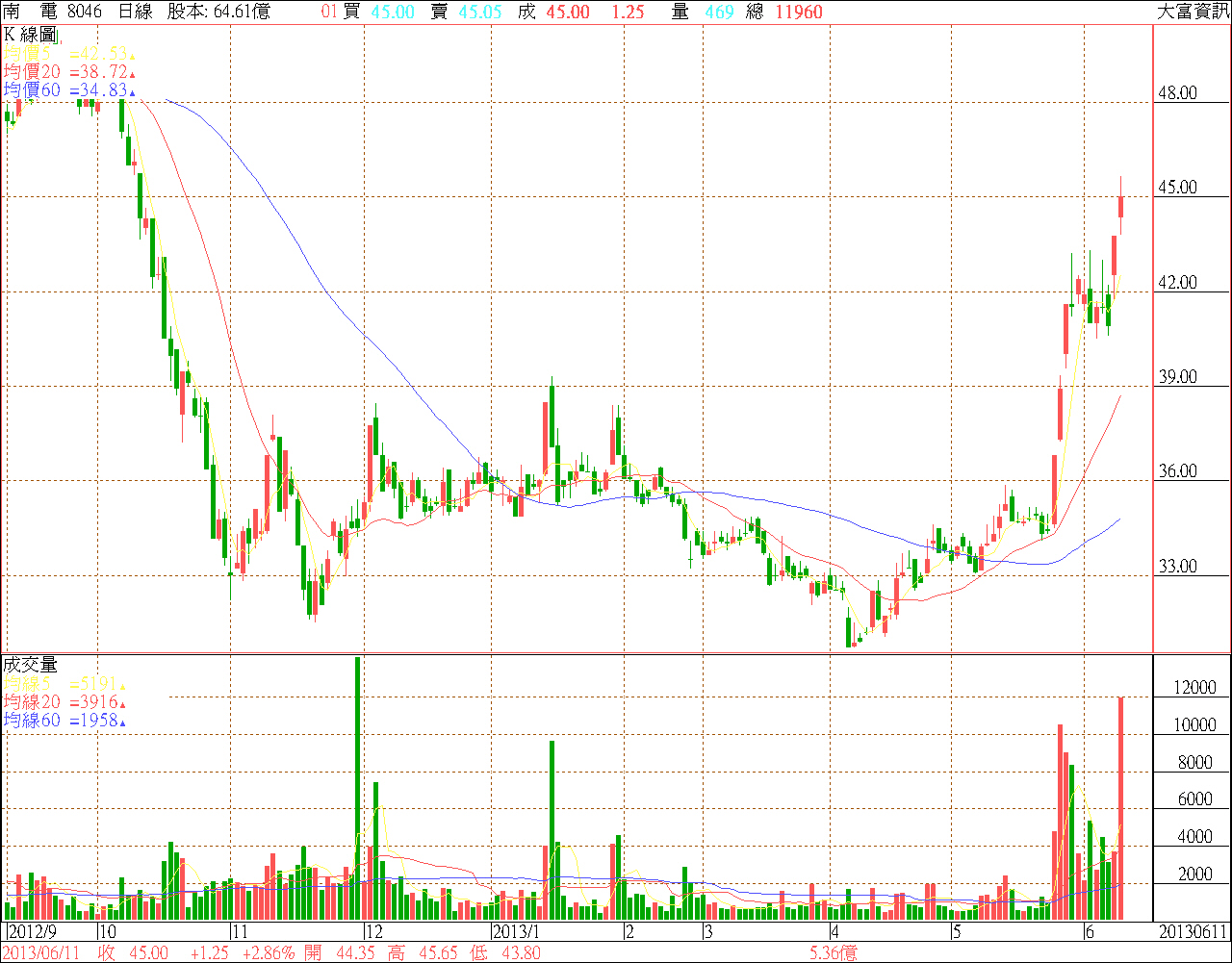This screenshot has width=1232, height=963.
Task: Click the 大富資訊 brand label
Action: (1192, 12)
